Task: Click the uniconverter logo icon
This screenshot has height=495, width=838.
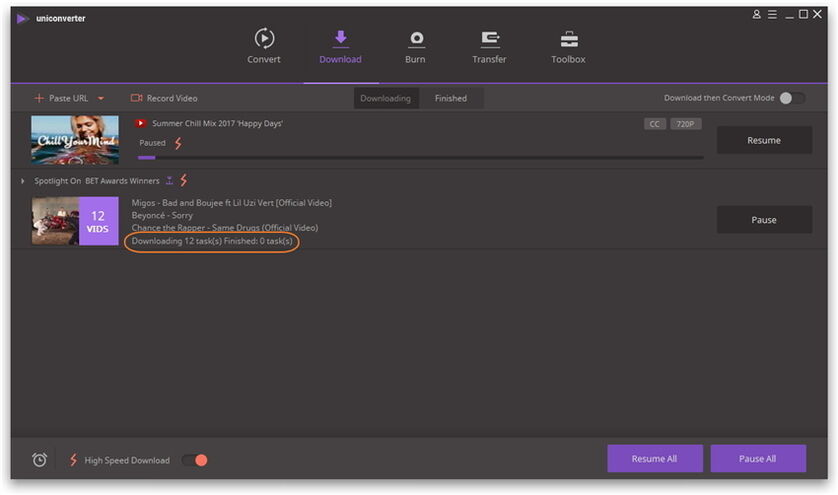Action: tap(22, 19)
